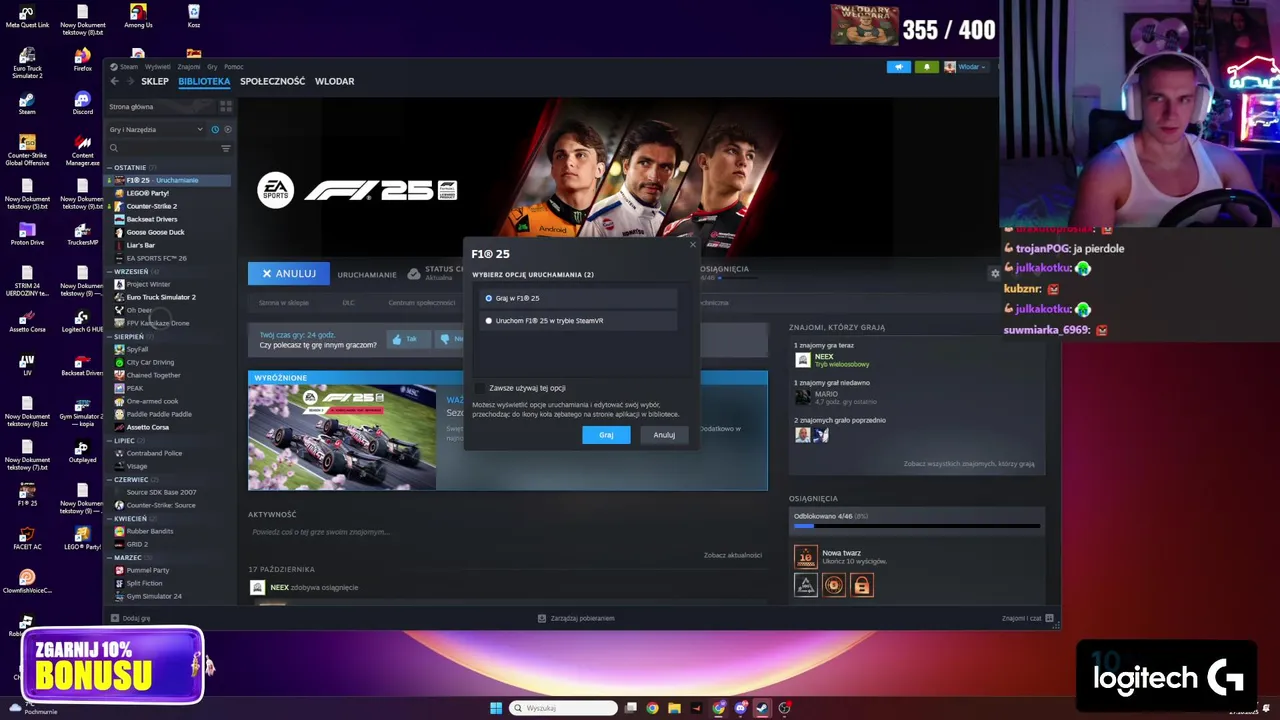Open 'Centrum społeczności' link
This screenshot has width=1280, height=720.
(x=421, y=303)
